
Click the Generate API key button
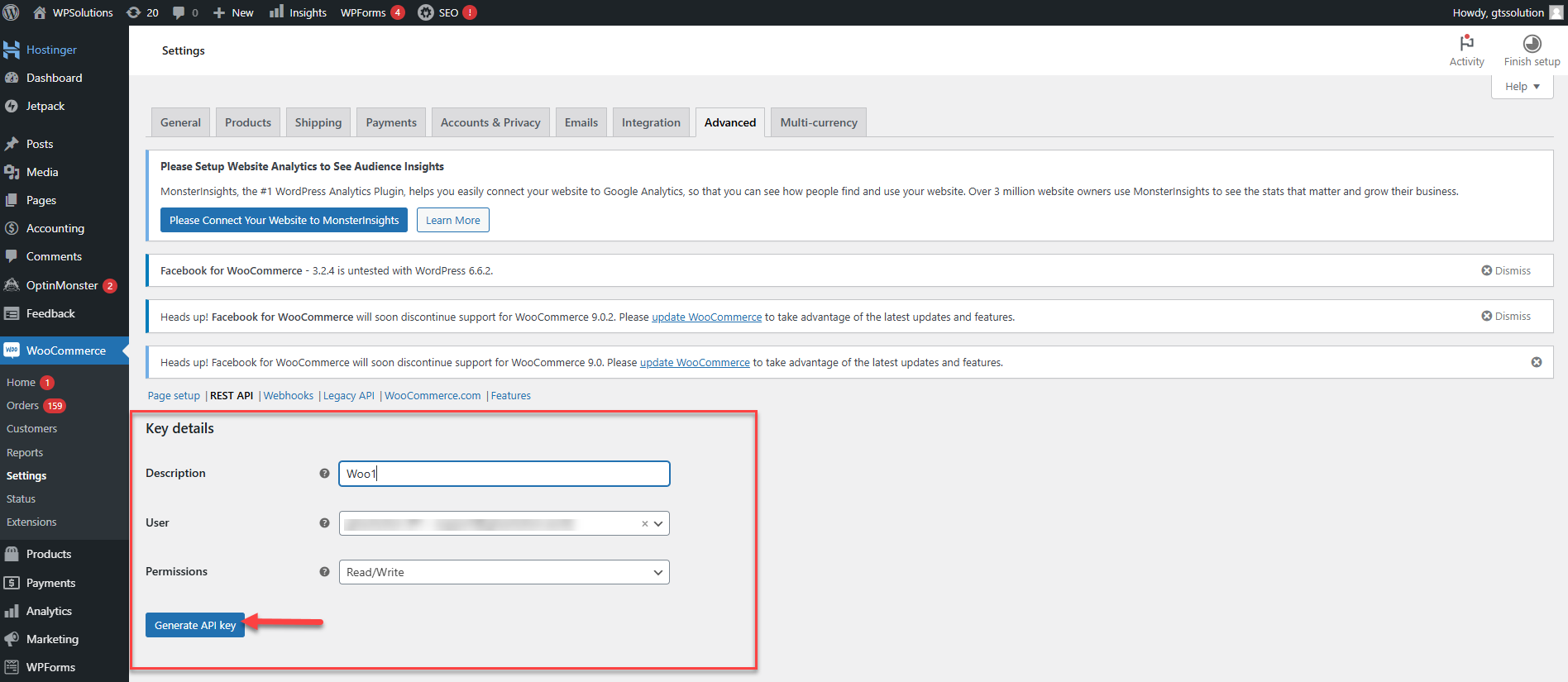pyautogui.click(x=195, y=625)
